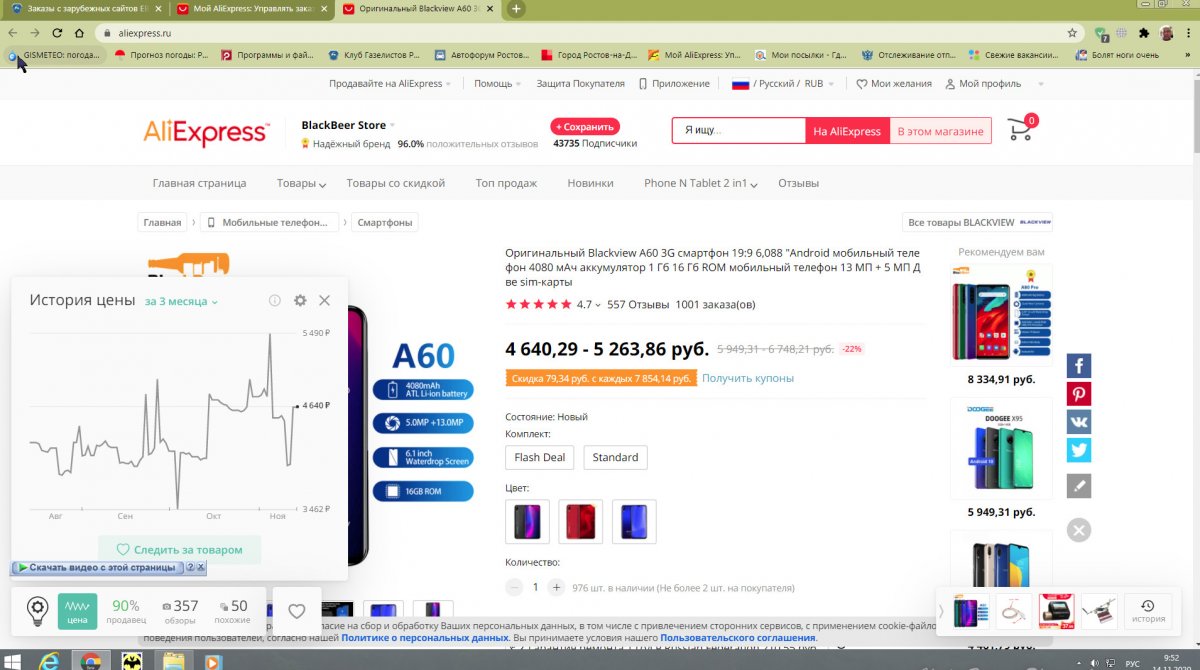Click the 'Следить за товаром' track button
Screen dimensions: 1200x670
point(179,549)
